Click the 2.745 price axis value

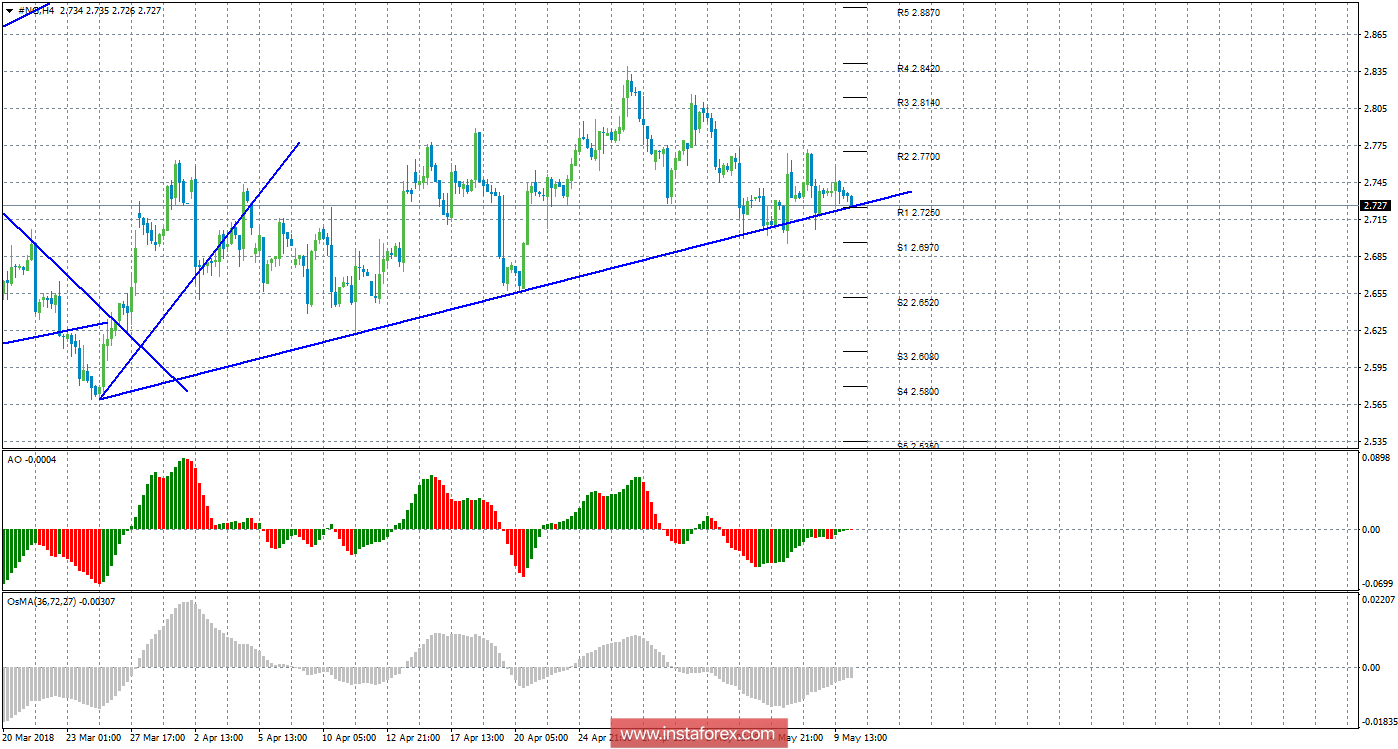click(x=1374, y=183)
